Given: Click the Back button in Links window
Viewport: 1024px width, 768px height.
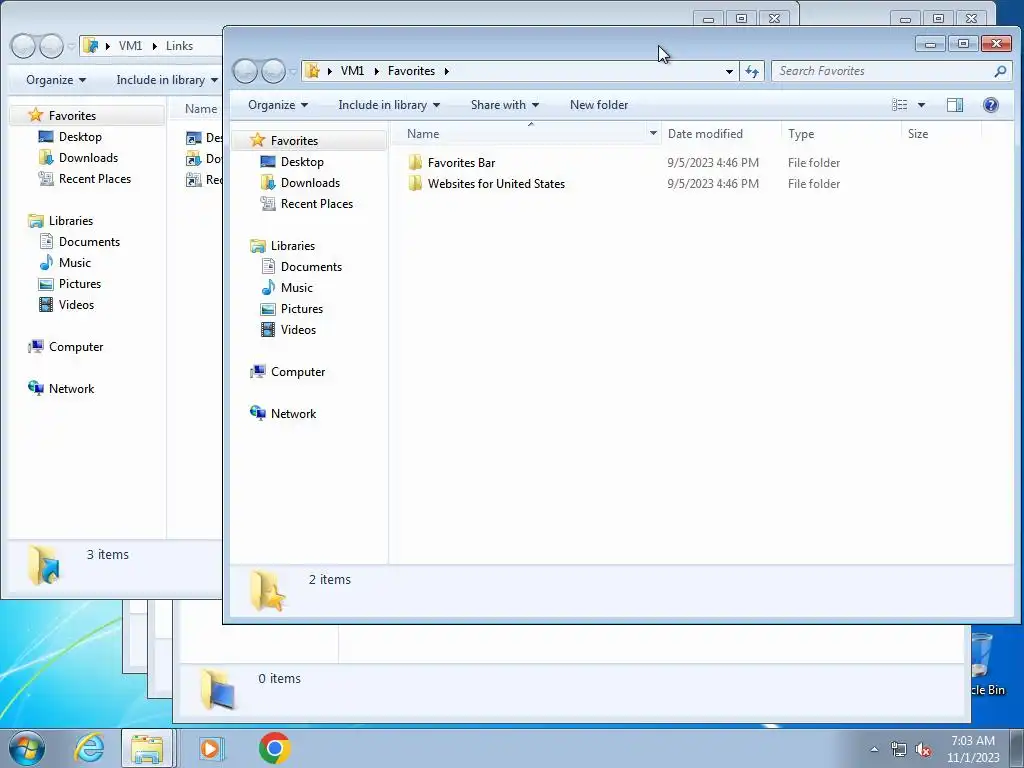Looking at the screenshot, I should coord(23,46).
